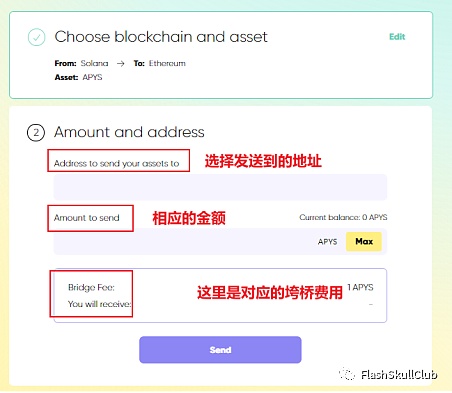Click the 'Address to send your assets to' label
Screen dimensions: 452x393
pyautogui.click(x=117, y=163)
